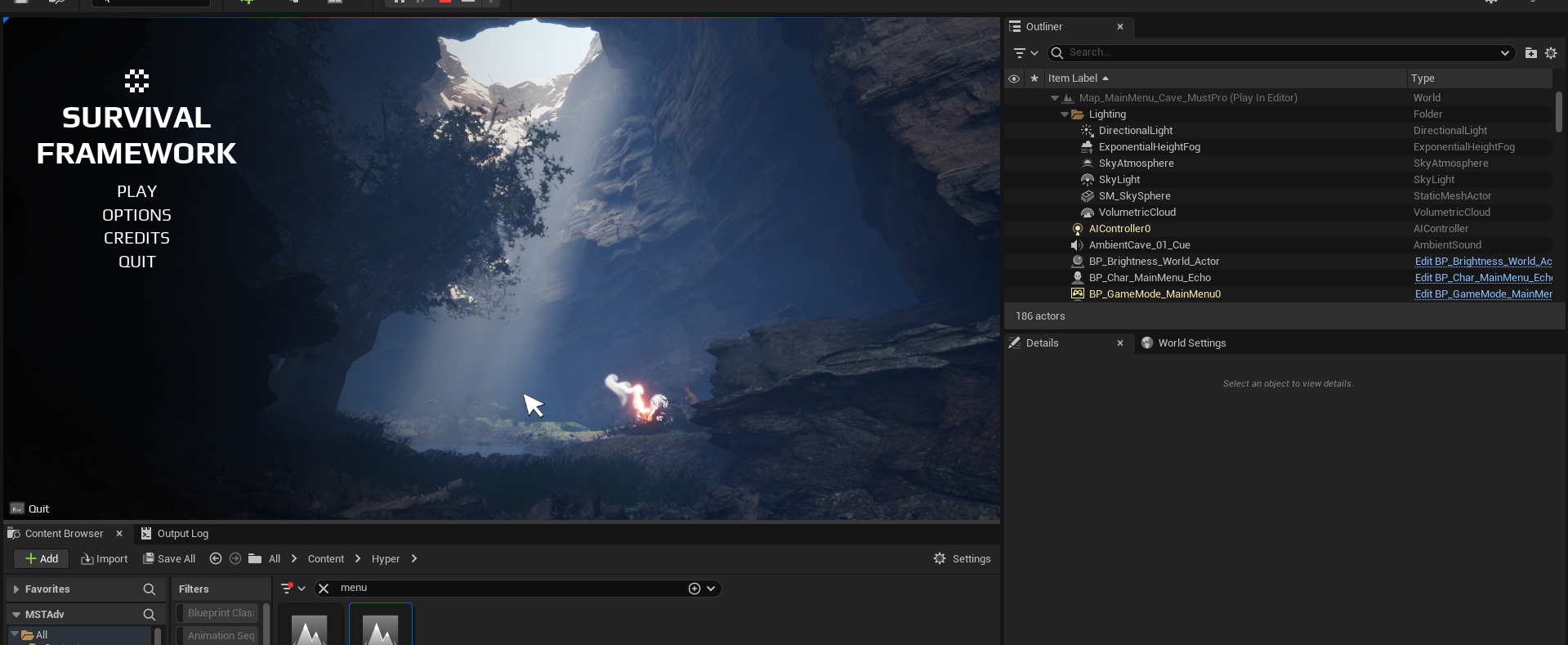Open the Edit BP_Brightness_World_Actor link
Viewport: 1568px width, 645px height.
tap(1483, 262)
